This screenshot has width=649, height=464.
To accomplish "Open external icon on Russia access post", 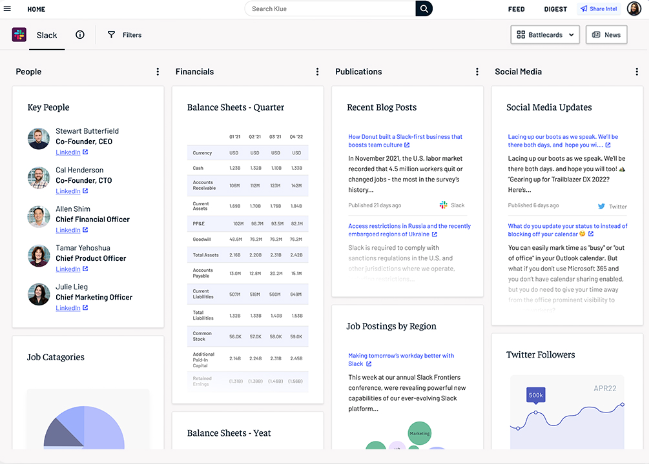I will [x=434, y=234].
